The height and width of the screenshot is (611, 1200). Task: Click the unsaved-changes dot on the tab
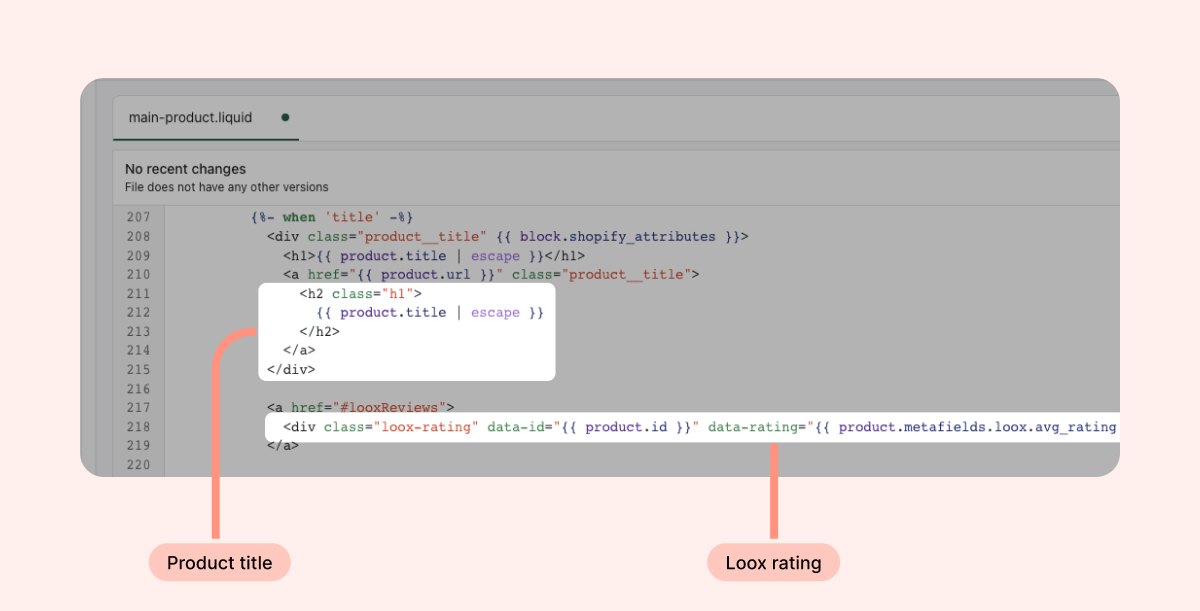coord(285,117)
